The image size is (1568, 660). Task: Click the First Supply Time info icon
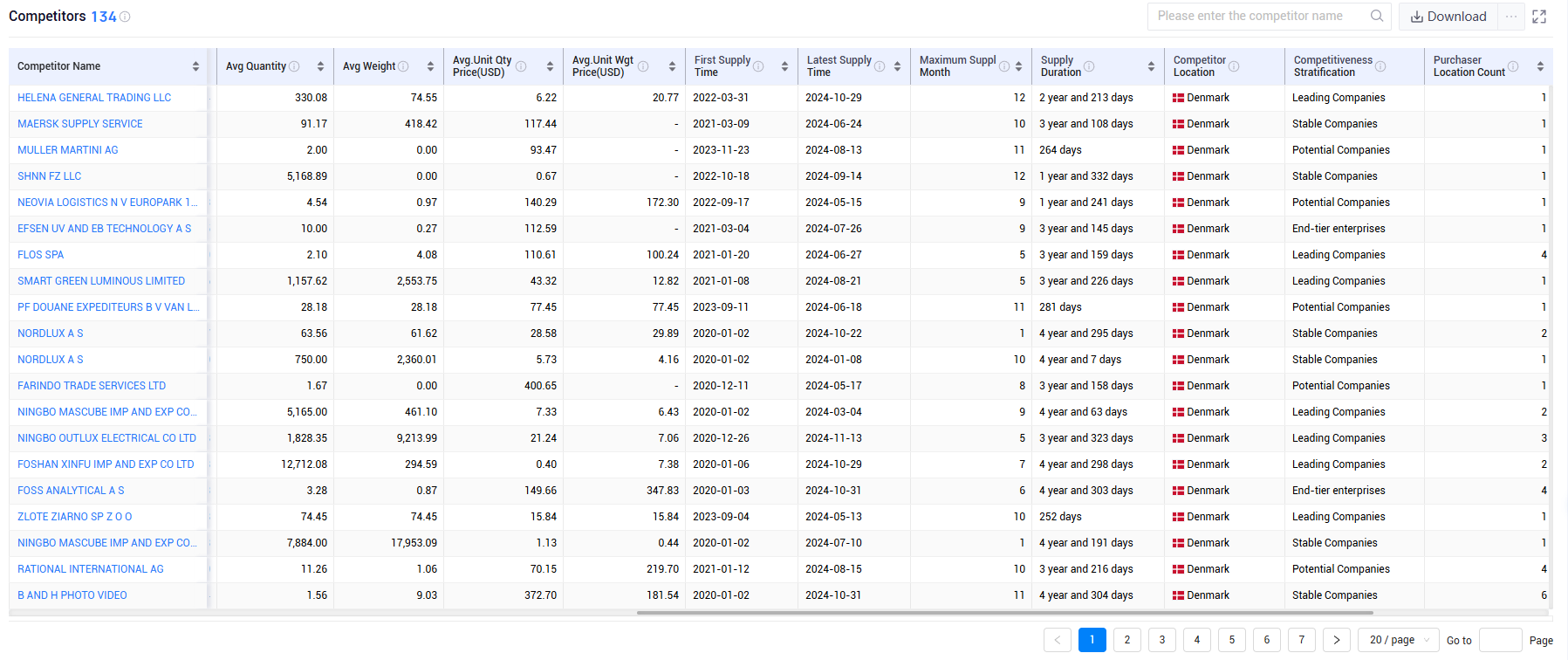pos(758,66)
